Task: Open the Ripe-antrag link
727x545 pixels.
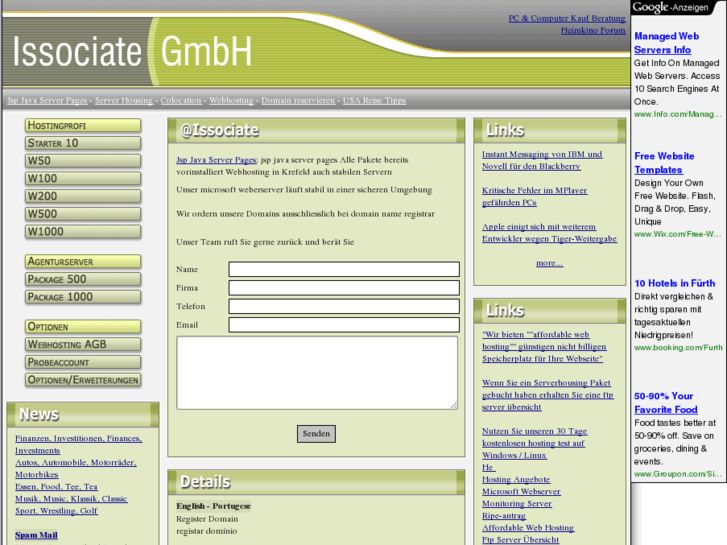Action: click(504, 515)
